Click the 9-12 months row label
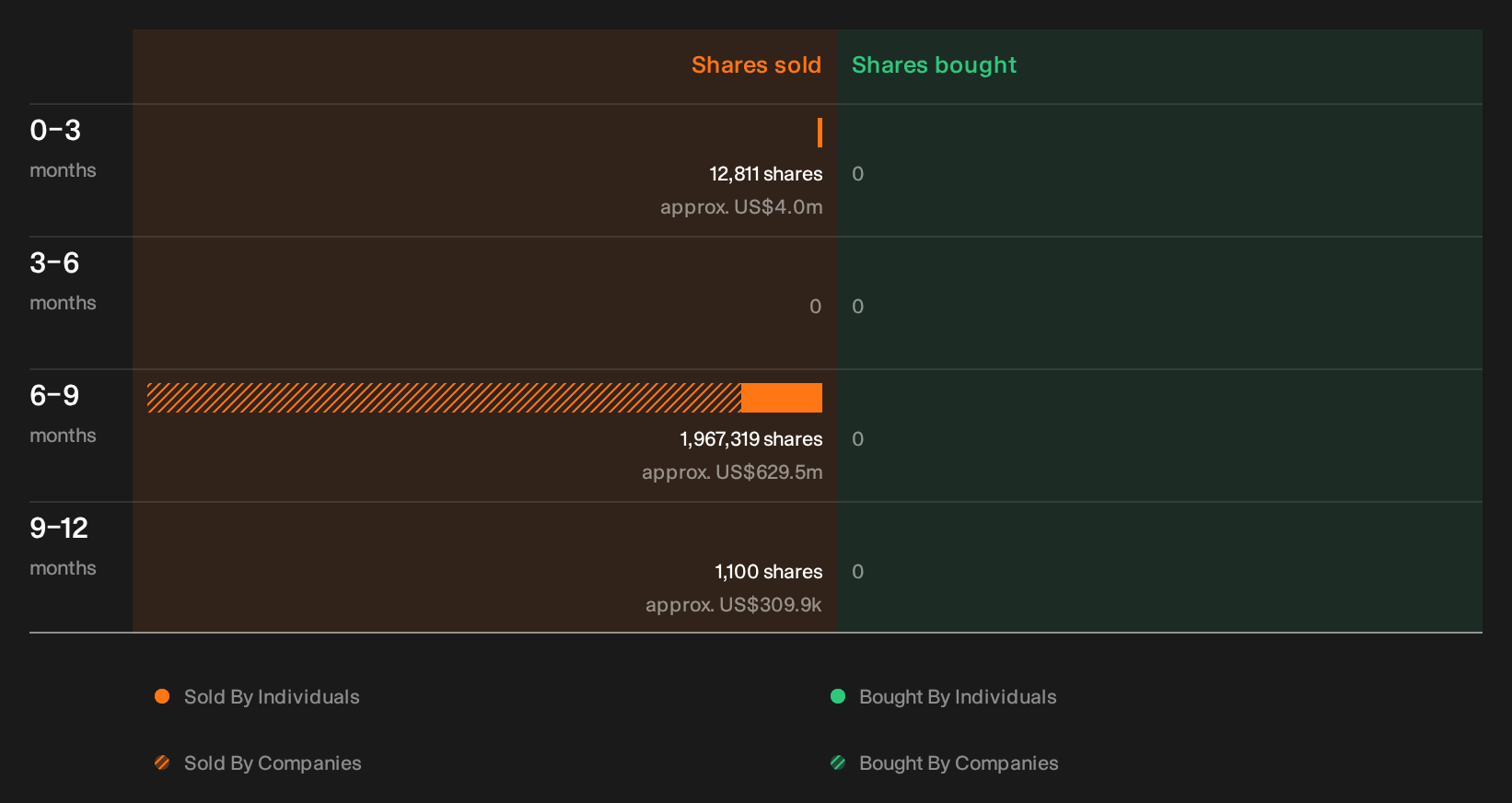 pos(63,547)
